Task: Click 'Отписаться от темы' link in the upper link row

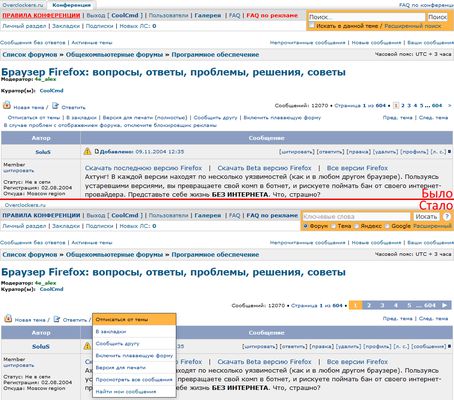Action: pyautogui.click(x=34, y=118)
